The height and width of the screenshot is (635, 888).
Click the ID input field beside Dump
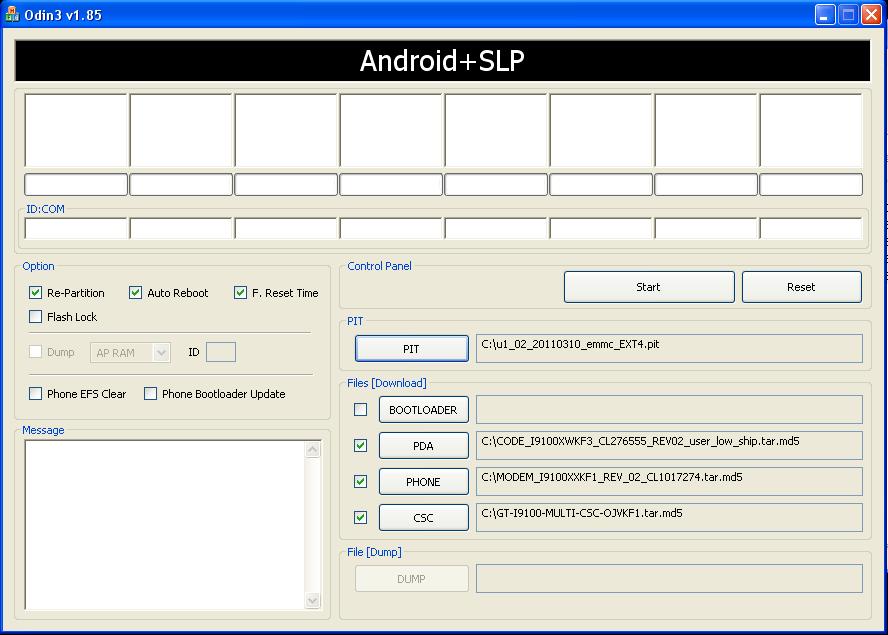coord(221,352)
